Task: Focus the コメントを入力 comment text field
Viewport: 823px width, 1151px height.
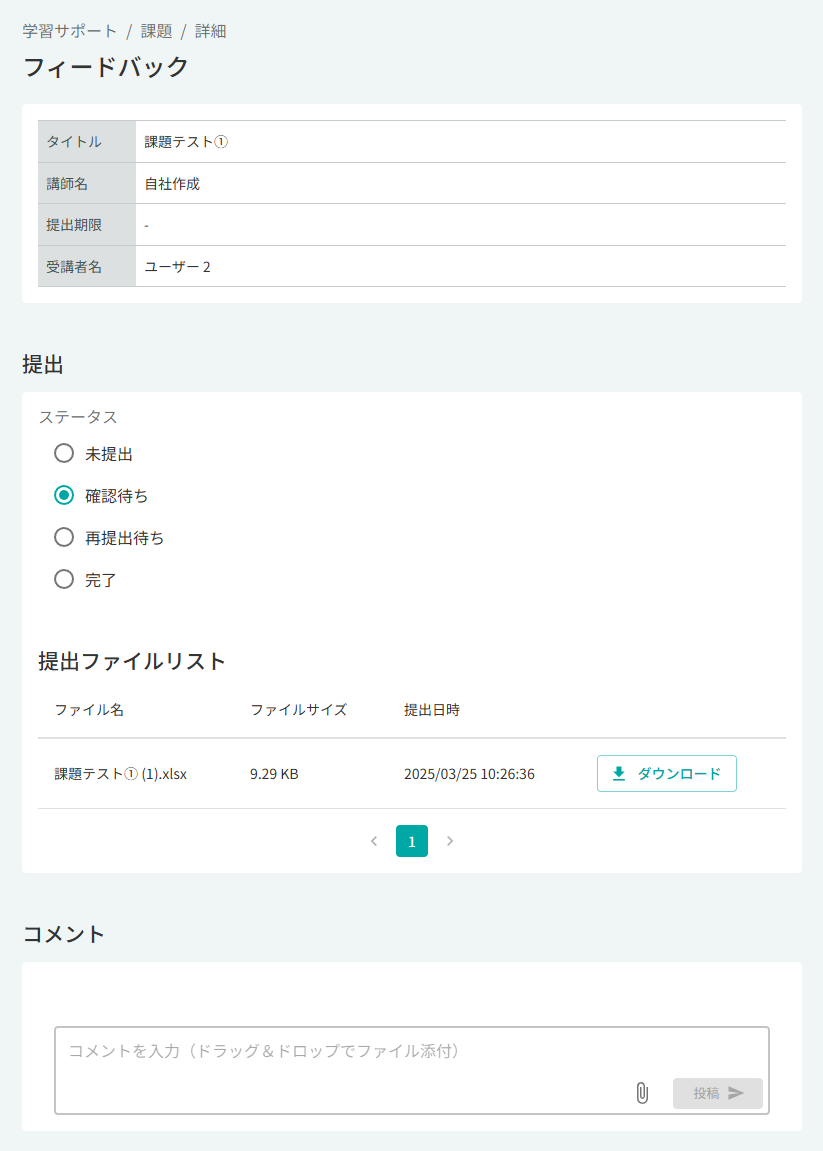Action: click(412, 1070)
